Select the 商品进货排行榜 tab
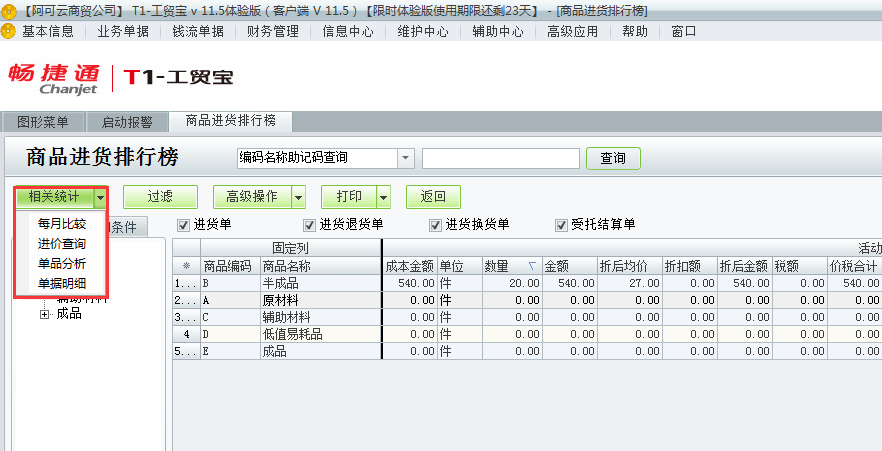This screenshot has height=451, width=882. tap(231, 121)
